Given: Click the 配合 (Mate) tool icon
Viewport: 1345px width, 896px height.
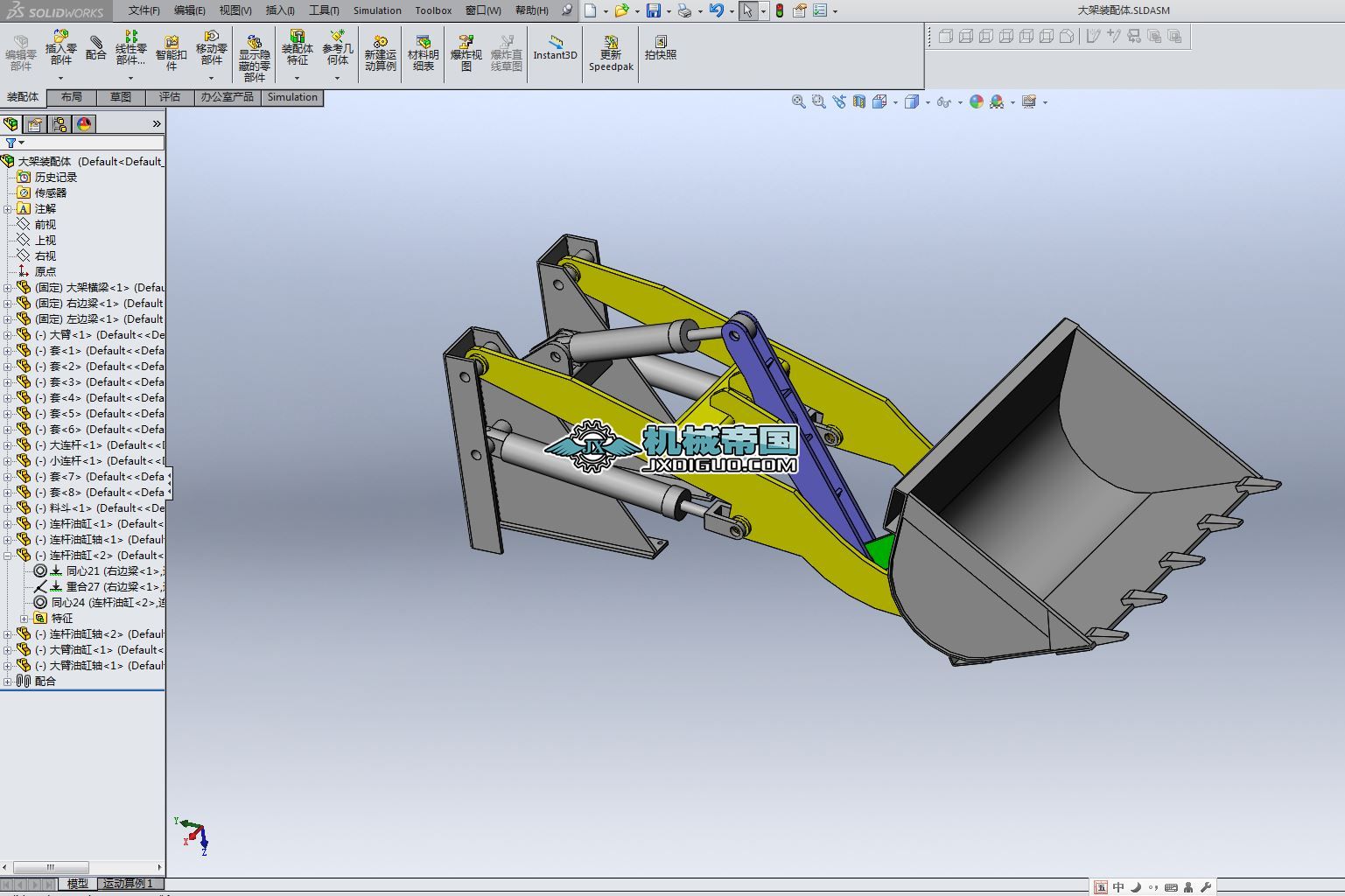Looking at the screenshot, I should [96, 49].
